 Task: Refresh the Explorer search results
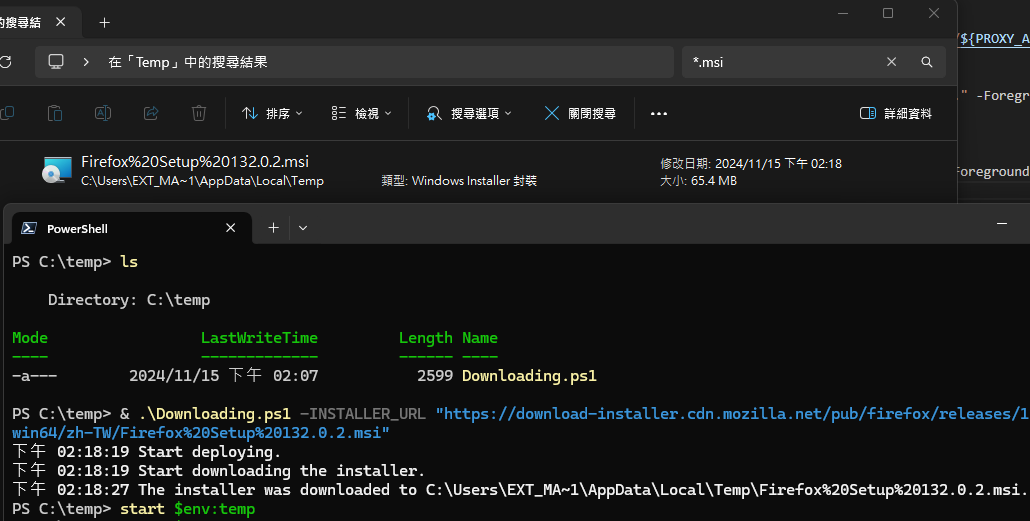6,62
